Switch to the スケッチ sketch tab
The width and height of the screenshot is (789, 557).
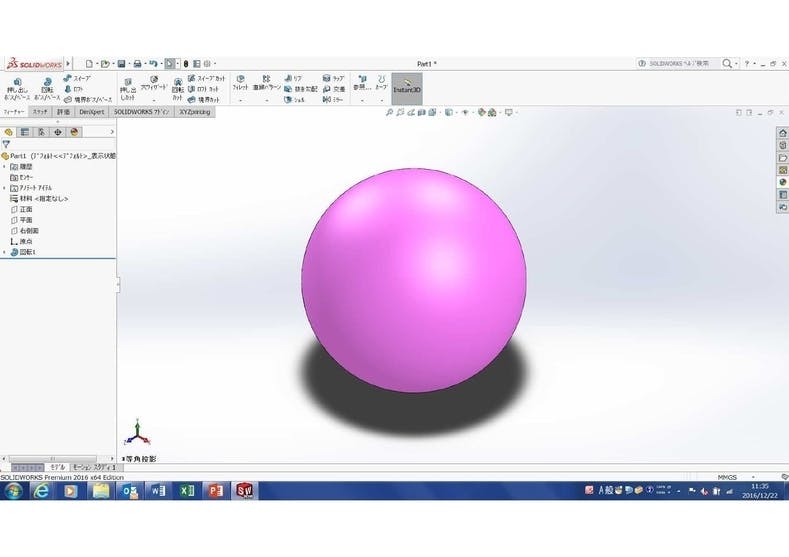tap(40, 112)
